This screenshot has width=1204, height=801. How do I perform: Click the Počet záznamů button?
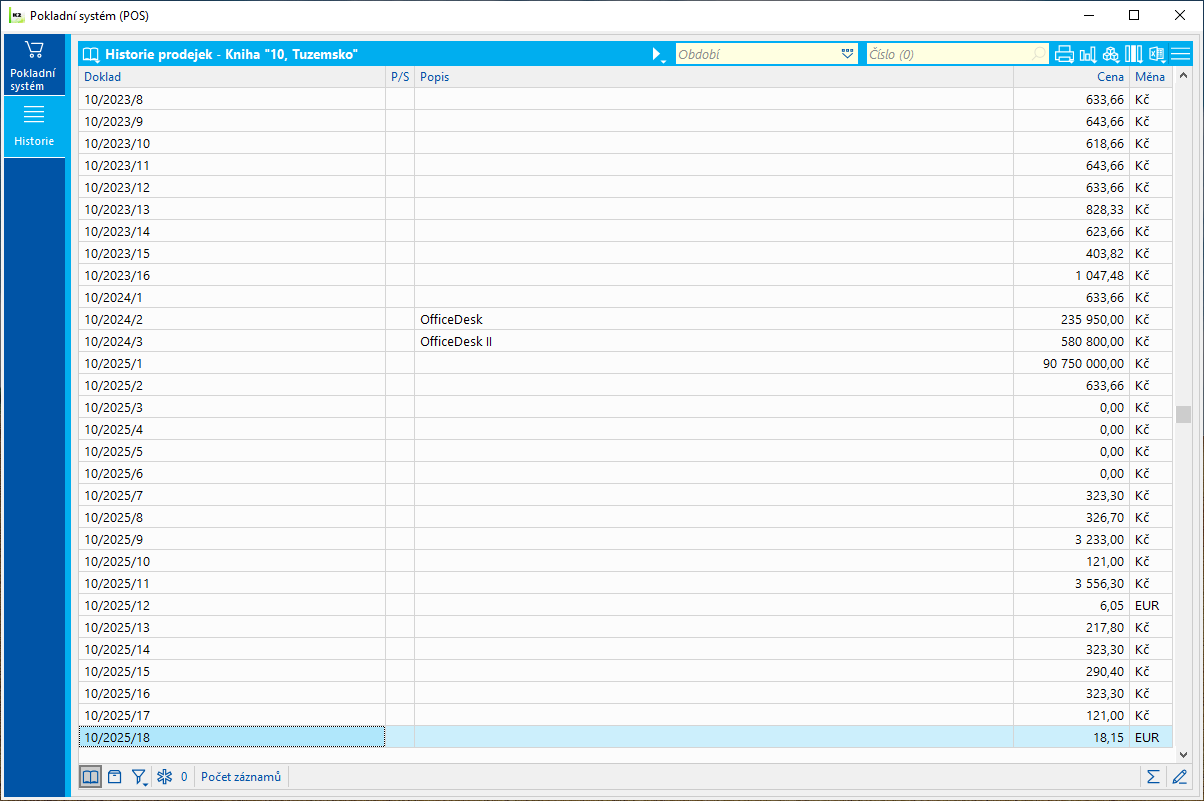[241, 776]
